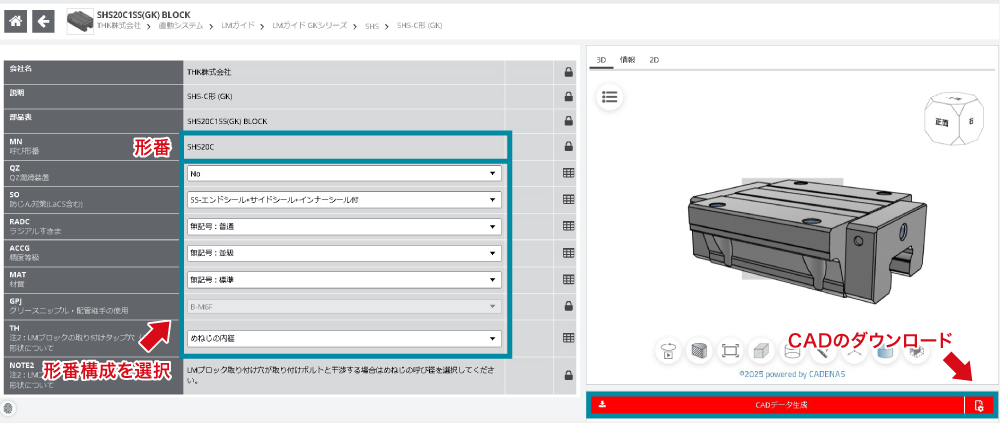This screenshot has height=423, width=1000.
Task: Open the LMガイド breadcrumb link
Action: coord(234,25)
